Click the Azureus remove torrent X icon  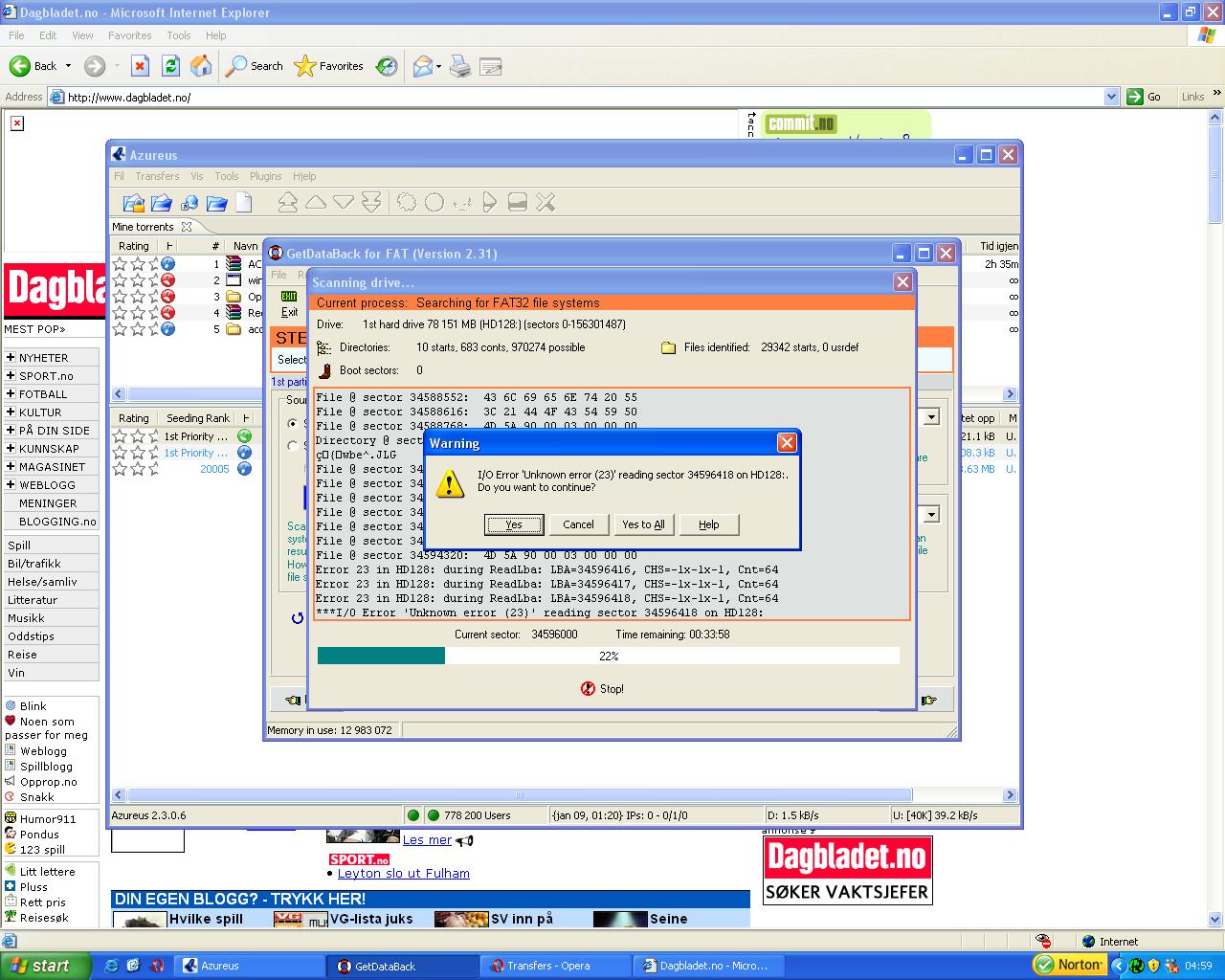[546, 202]
